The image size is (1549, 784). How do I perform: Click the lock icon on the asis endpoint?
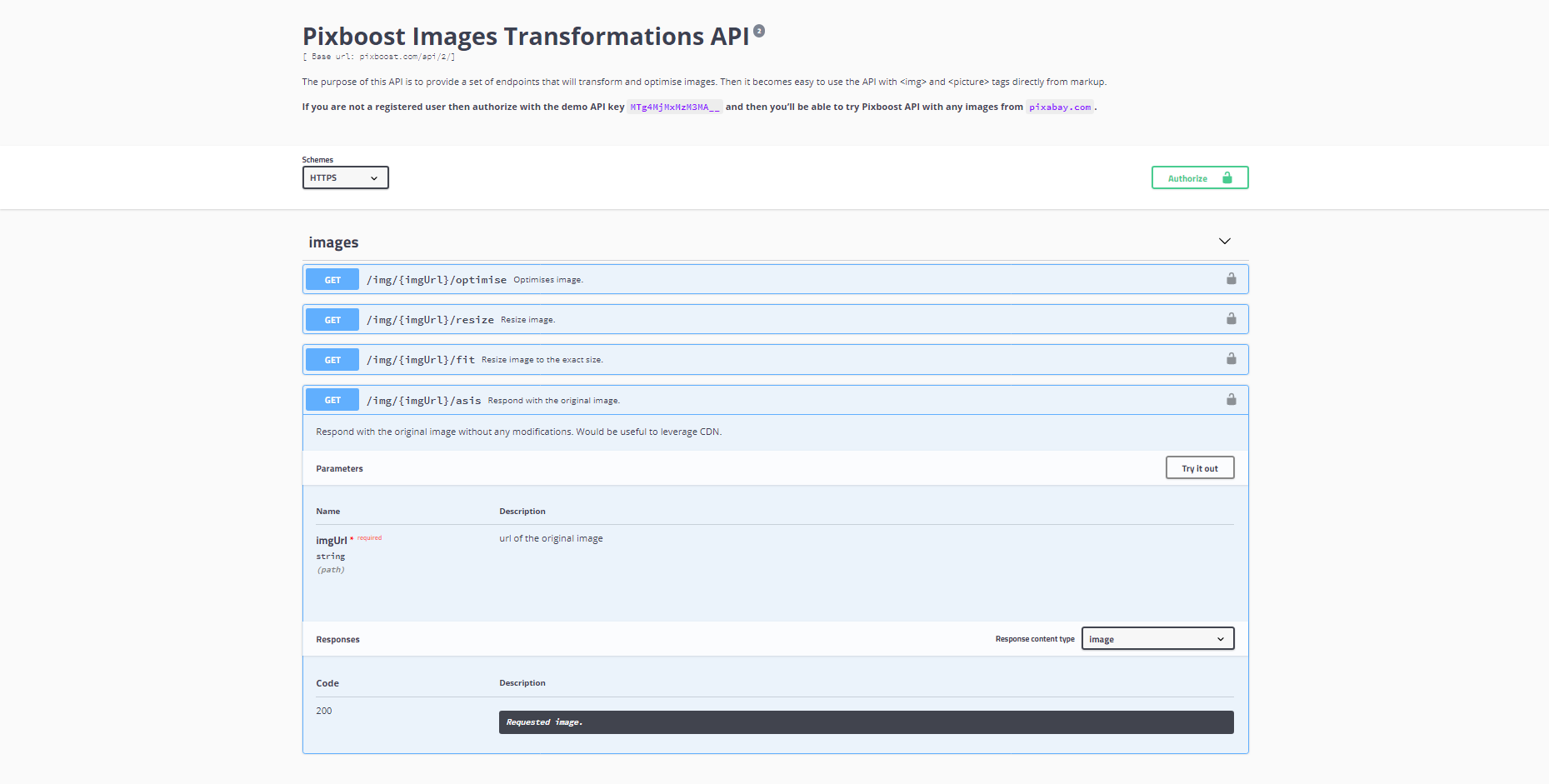pos(1231,400)
